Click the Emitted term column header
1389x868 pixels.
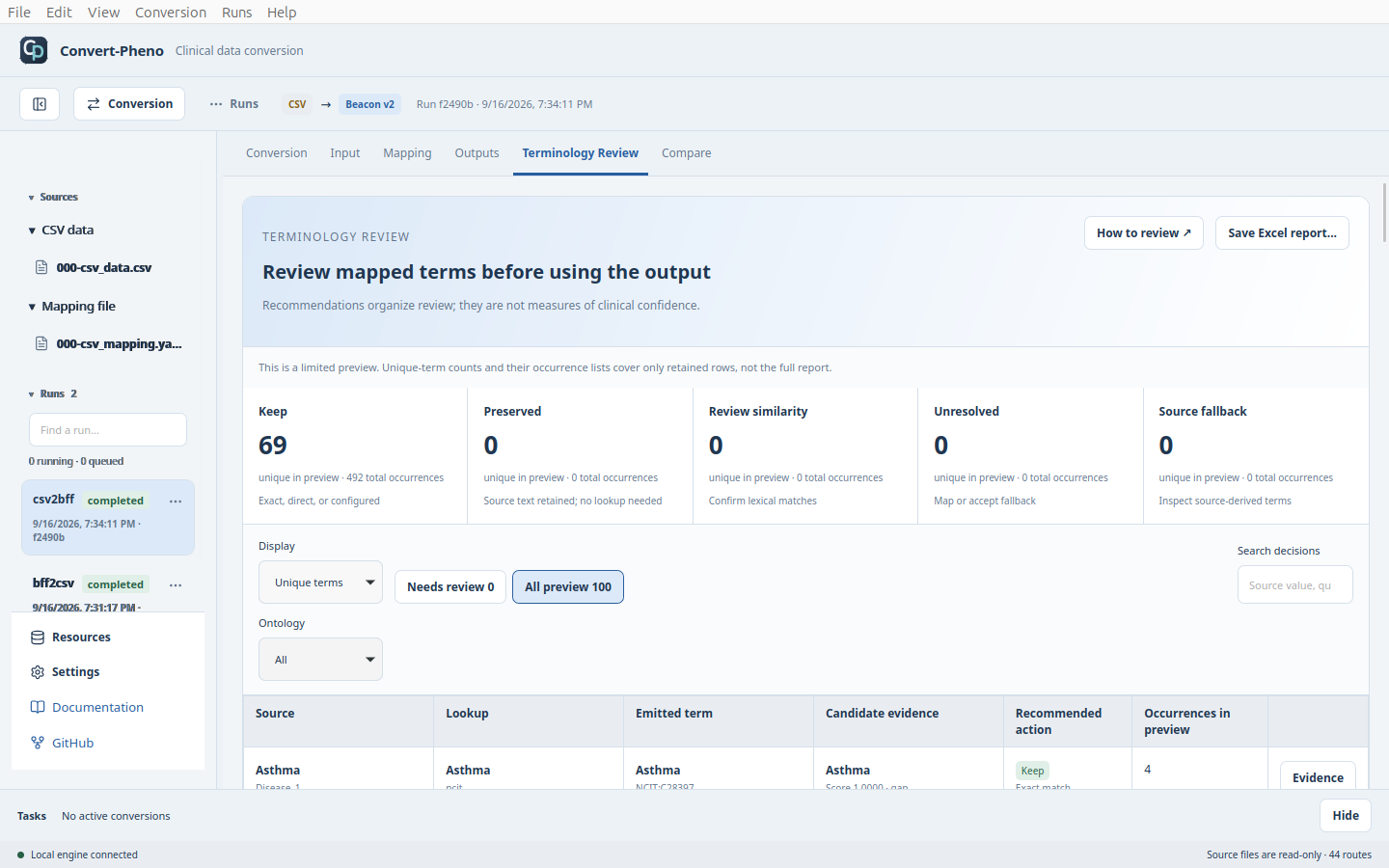[x=719, y=721]
